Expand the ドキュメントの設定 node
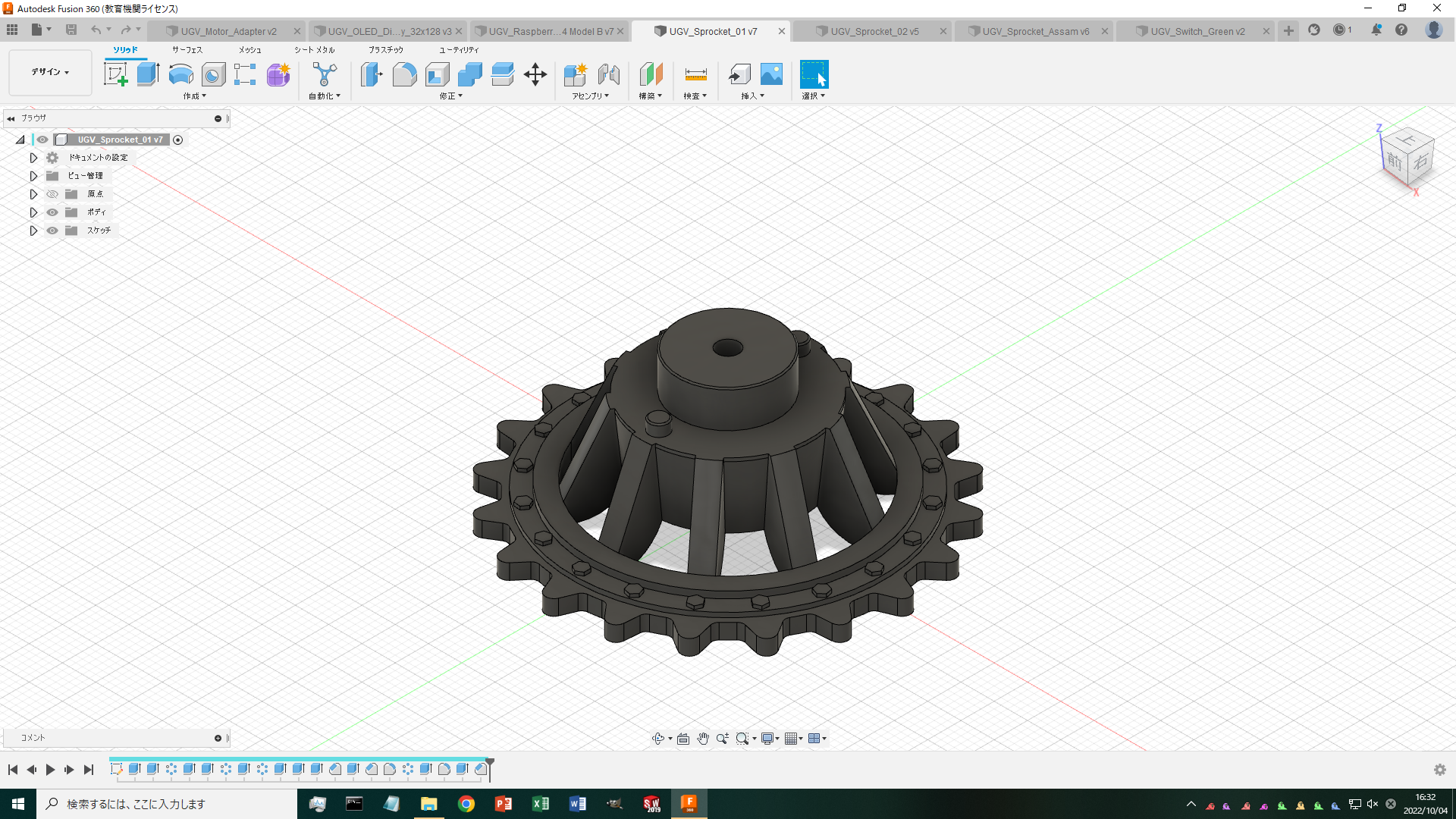This screenshot has height=819, width=1456. pyautogui.click(x=33, y=158)
